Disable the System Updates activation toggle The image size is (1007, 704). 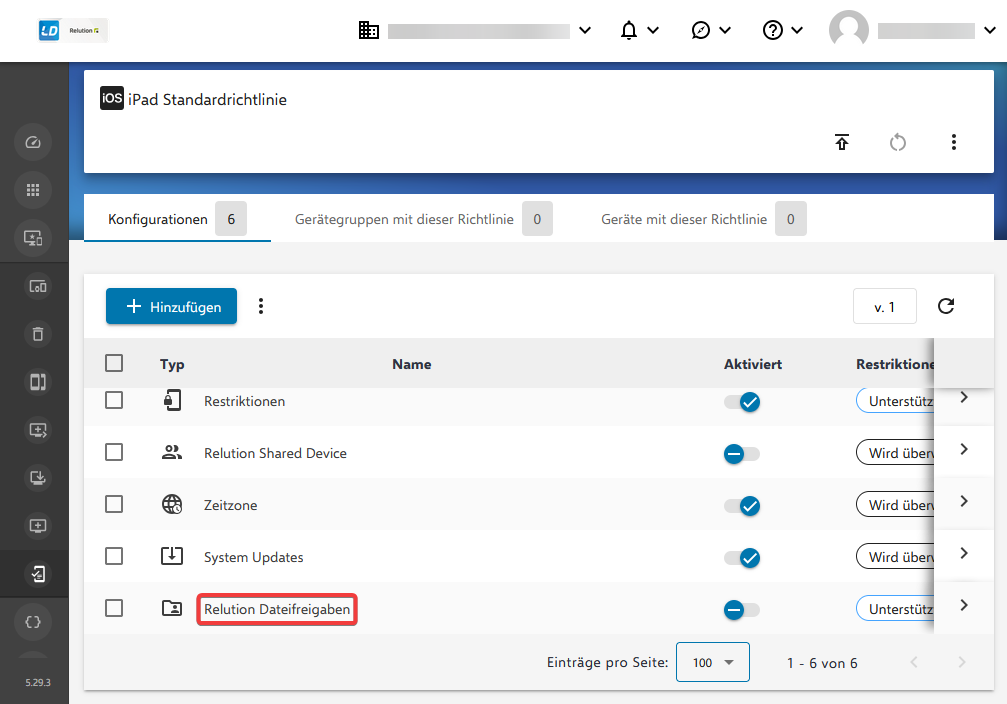(x=742, y=558)
